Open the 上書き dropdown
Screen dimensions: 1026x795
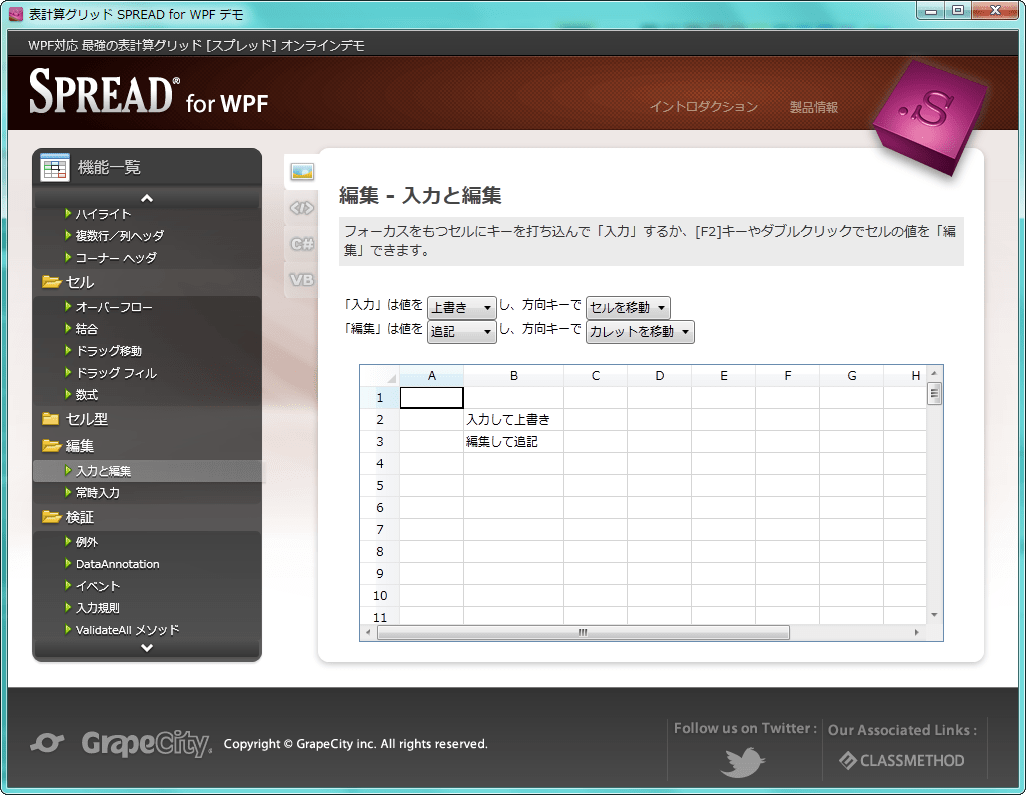pyautogui.click(x=461, y=307)
